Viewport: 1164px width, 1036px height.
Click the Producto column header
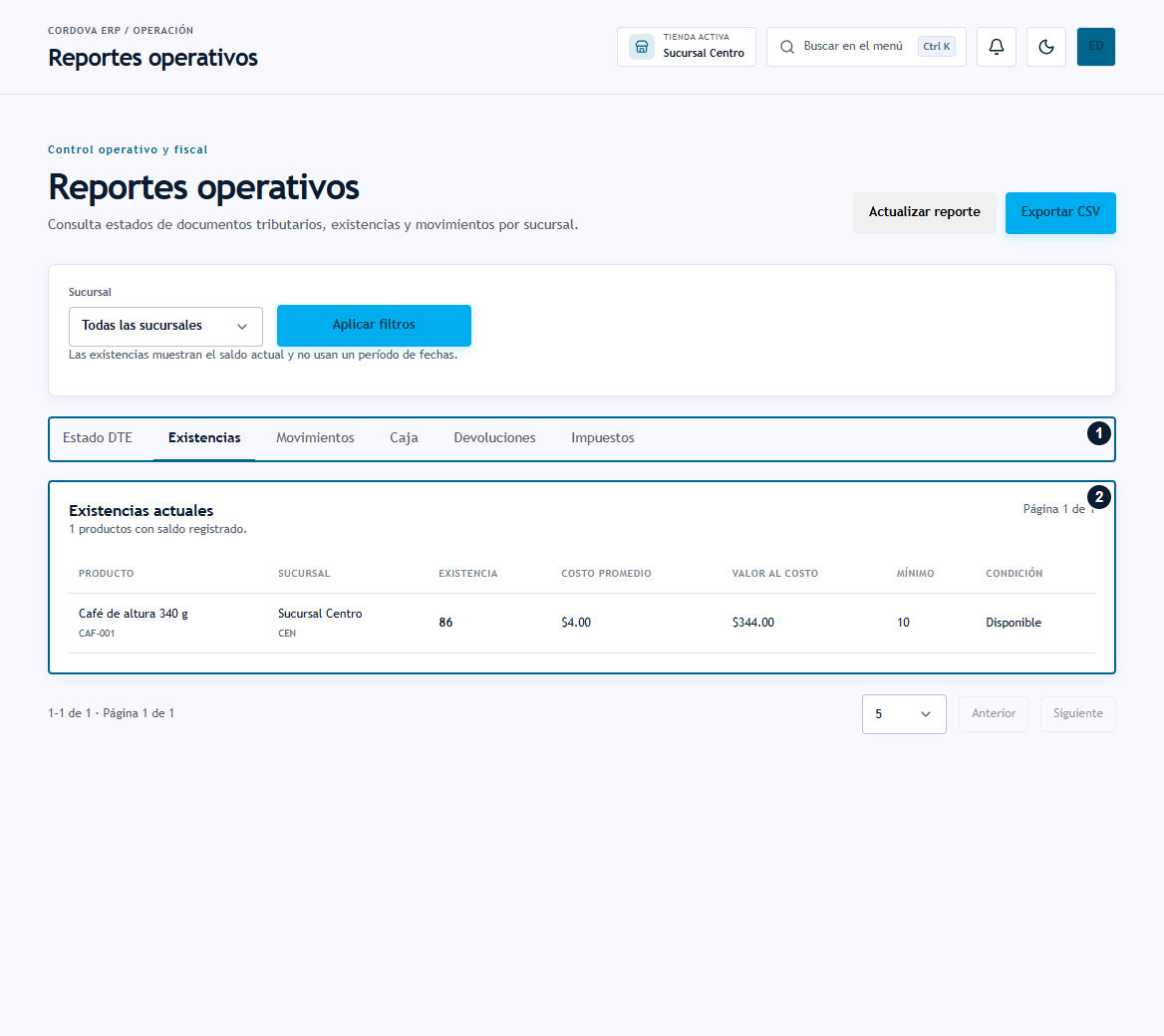tap(107, 574)
